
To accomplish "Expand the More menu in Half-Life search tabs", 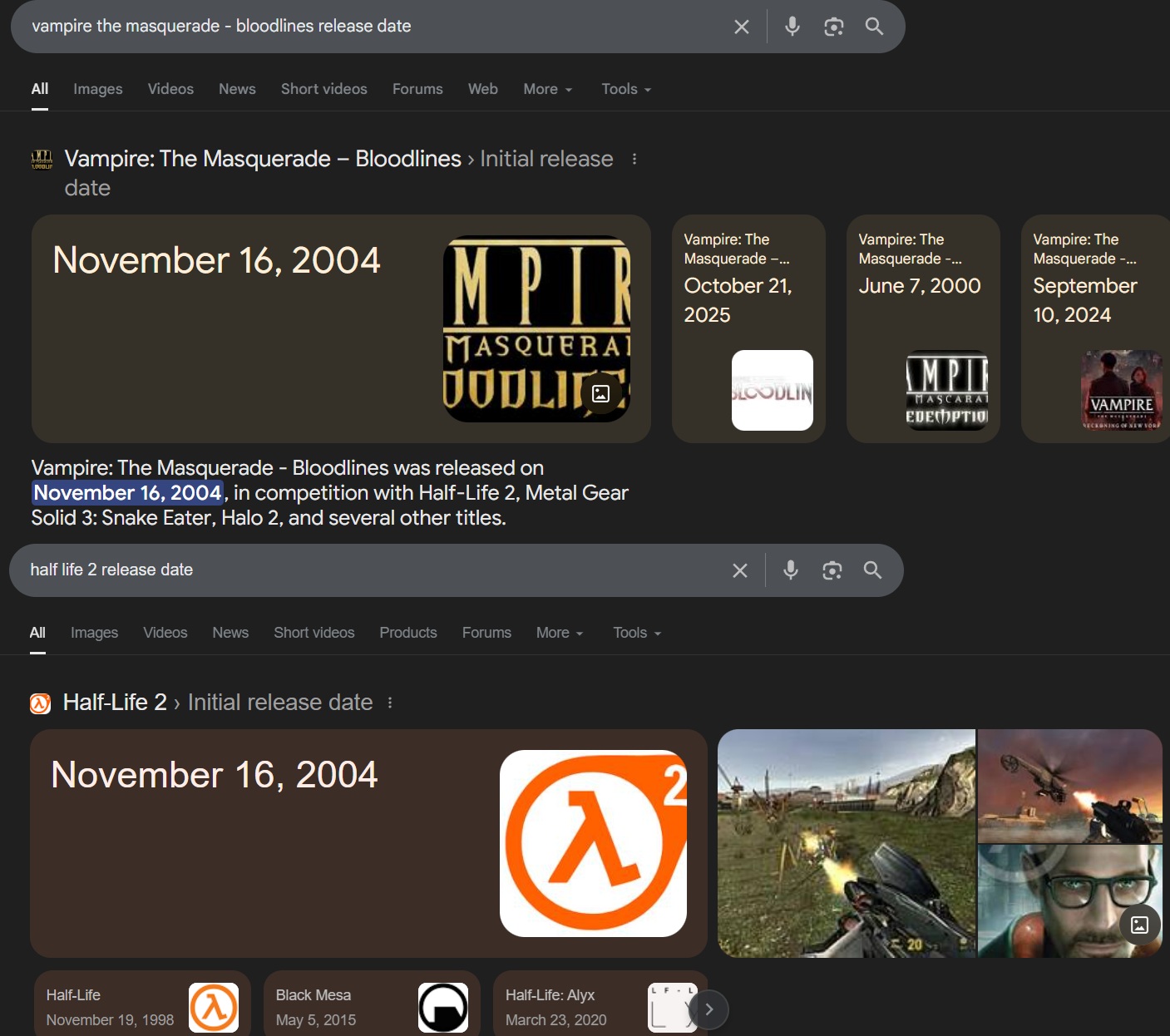I will pos(560,633).
